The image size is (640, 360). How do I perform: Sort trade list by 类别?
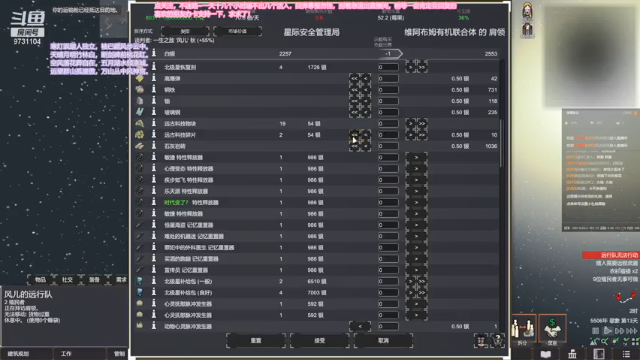coord(185,31)
